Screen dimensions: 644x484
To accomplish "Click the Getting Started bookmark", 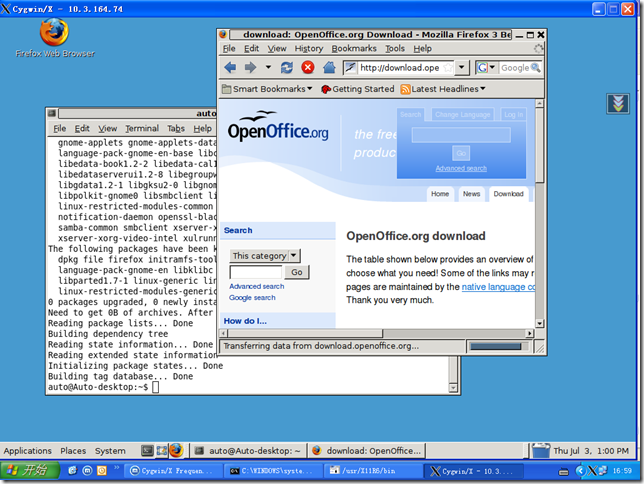I will 356,89.
